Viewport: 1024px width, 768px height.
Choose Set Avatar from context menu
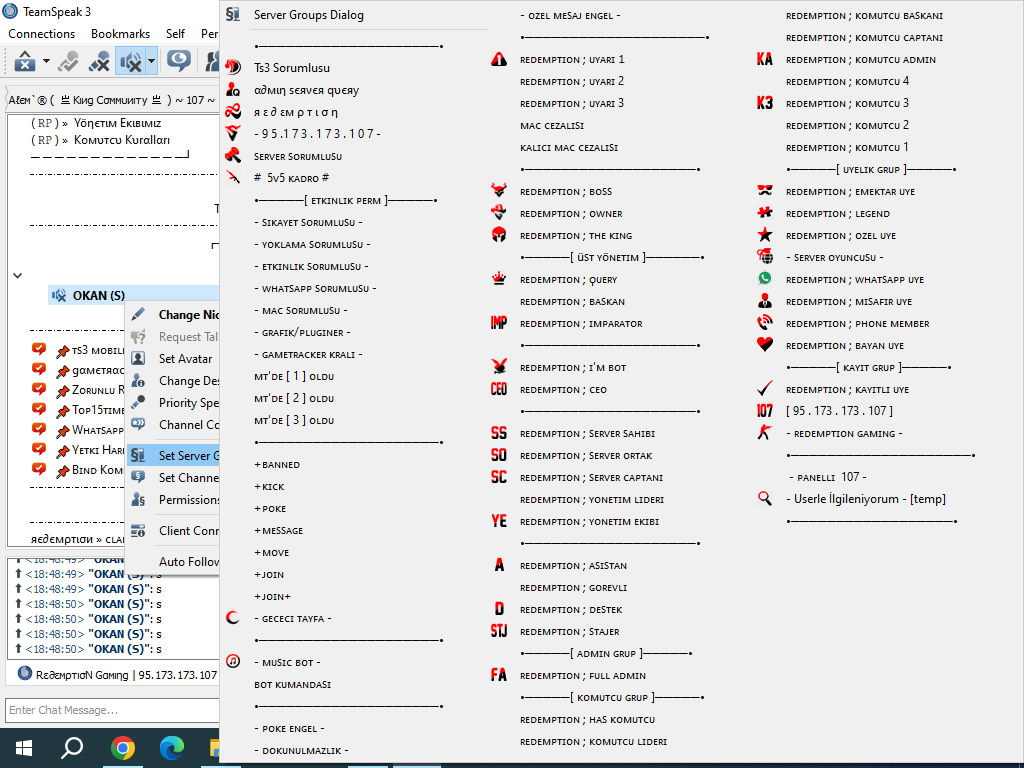(173, 359)
